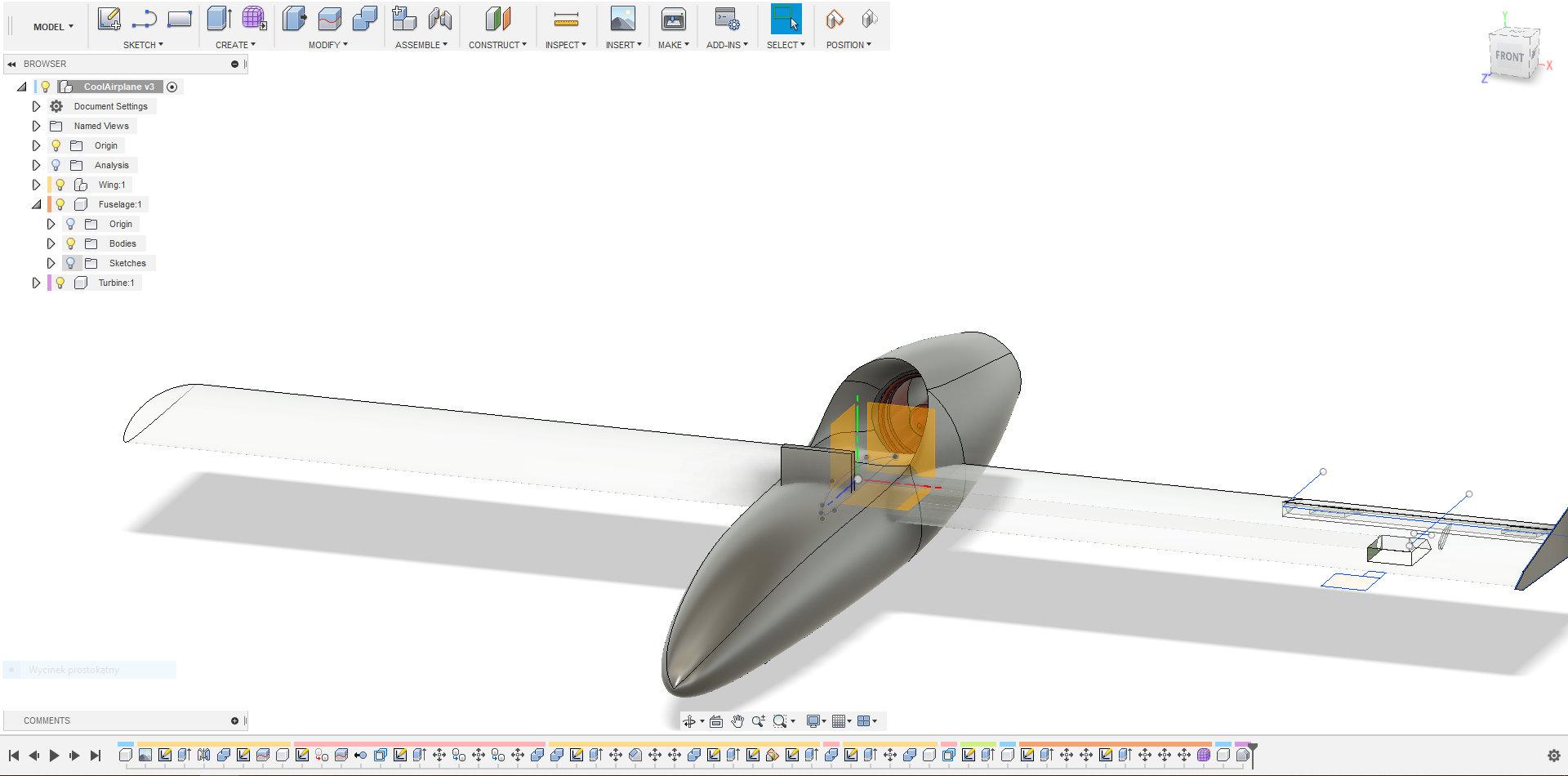Toggle visibility bulb of Sketches folder
Screen dimensions: 1568x776
tap(70, 263)
